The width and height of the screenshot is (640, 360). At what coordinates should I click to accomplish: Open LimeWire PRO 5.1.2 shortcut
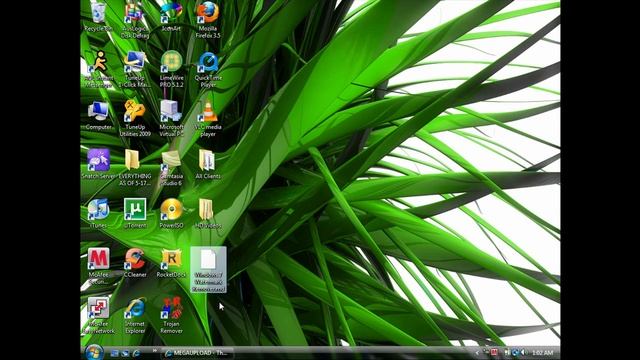(171, 69)
